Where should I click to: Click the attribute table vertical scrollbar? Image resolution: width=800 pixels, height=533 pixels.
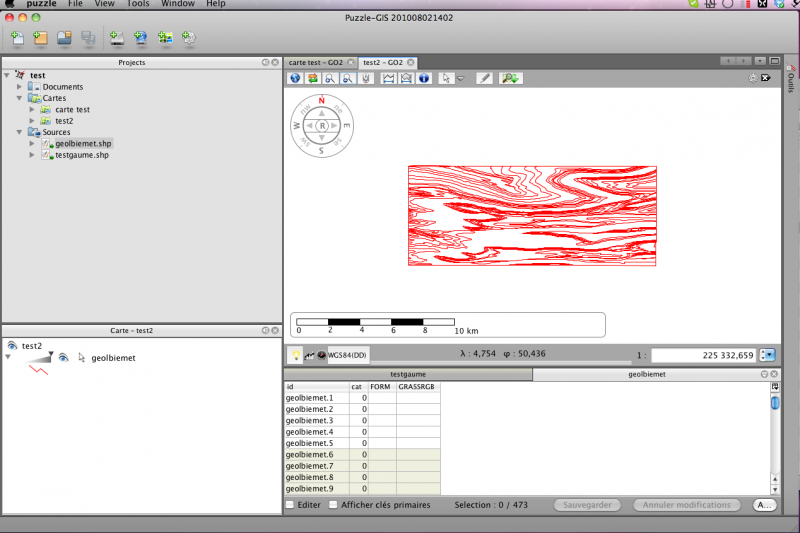[x=775, y=440]
